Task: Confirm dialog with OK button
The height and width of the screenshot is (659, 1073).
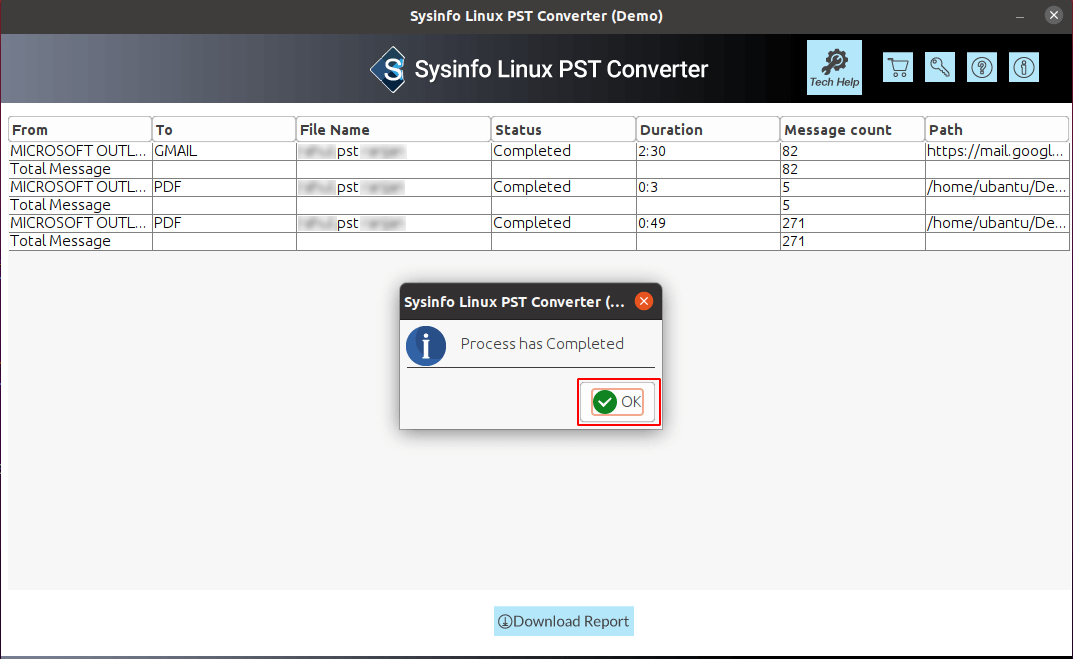Action: tap(617, 402)
